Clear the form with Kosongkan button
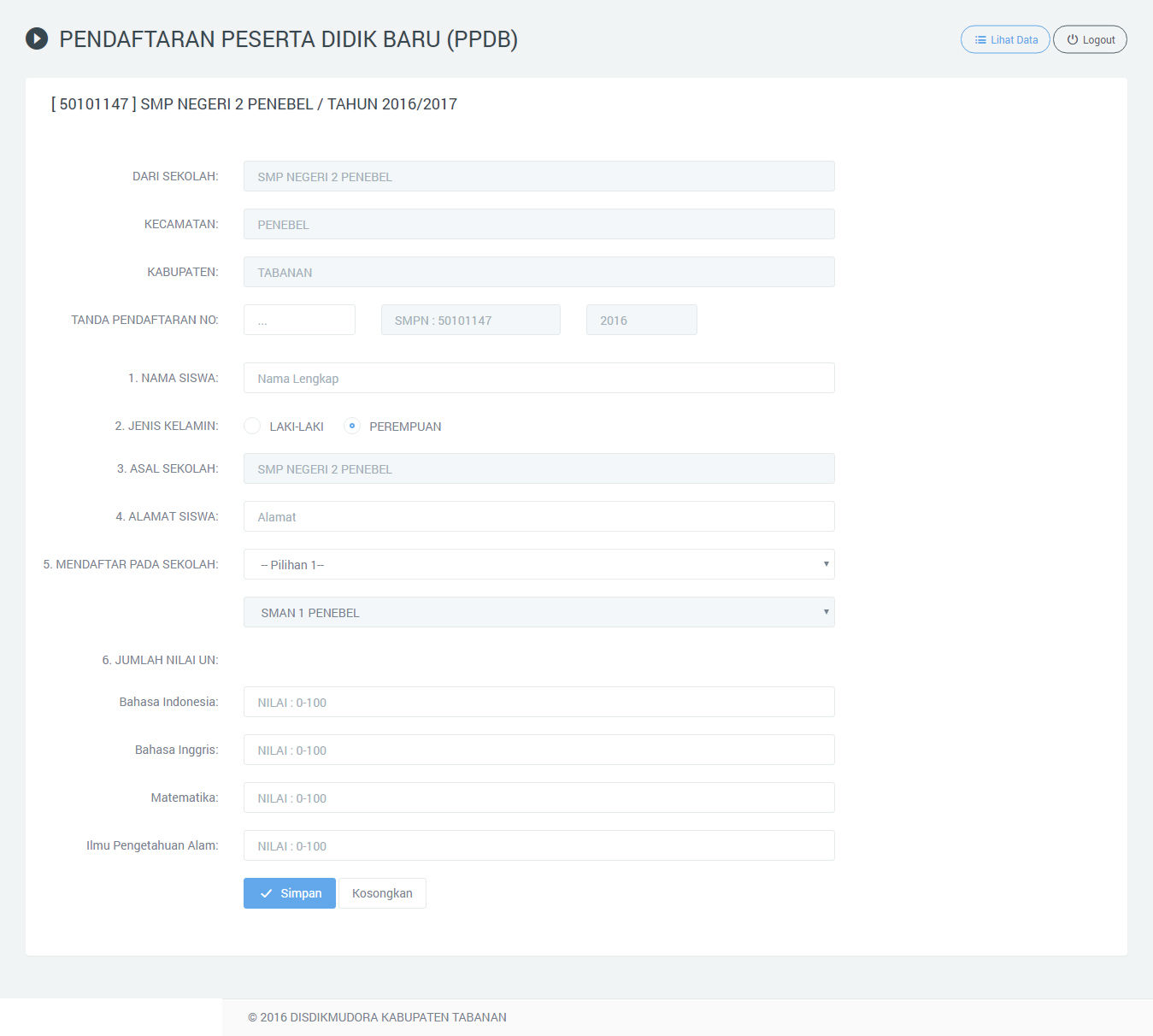Image resolution: width=1153 pixels, height=1036 pixels. pos(382,893)
